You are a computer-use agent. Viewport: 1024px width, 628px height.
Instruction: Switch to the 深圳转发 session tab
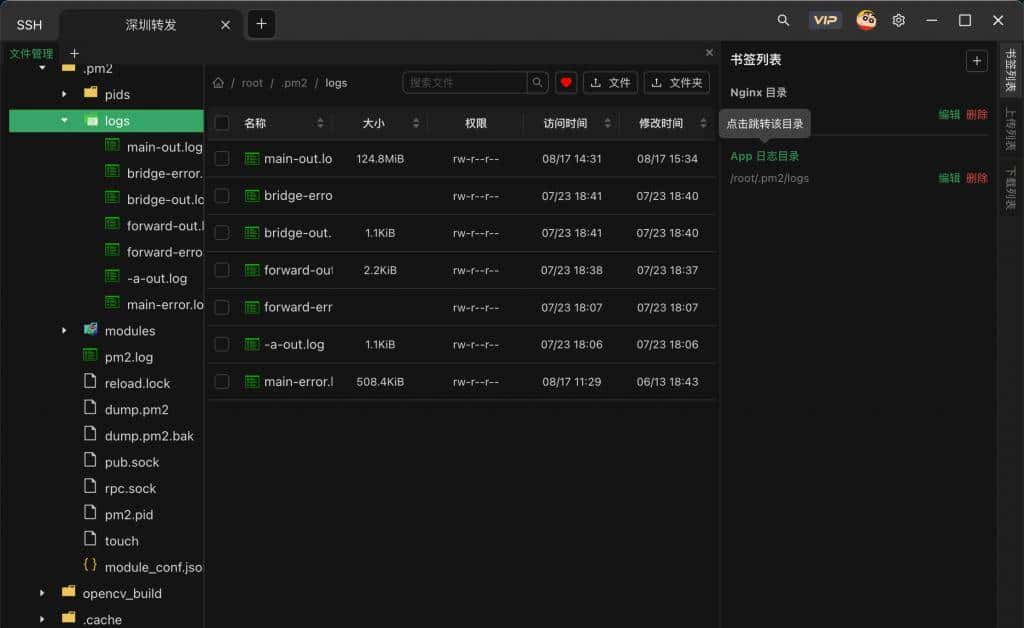tap(148, 24)
